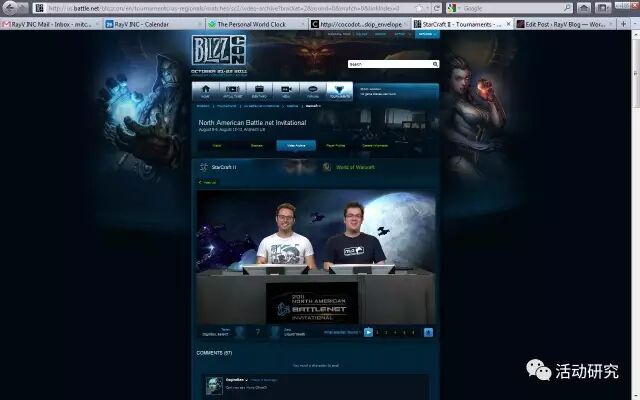Choose the World of Warcraft game section

pyautogui.click(x=355, y=167)
